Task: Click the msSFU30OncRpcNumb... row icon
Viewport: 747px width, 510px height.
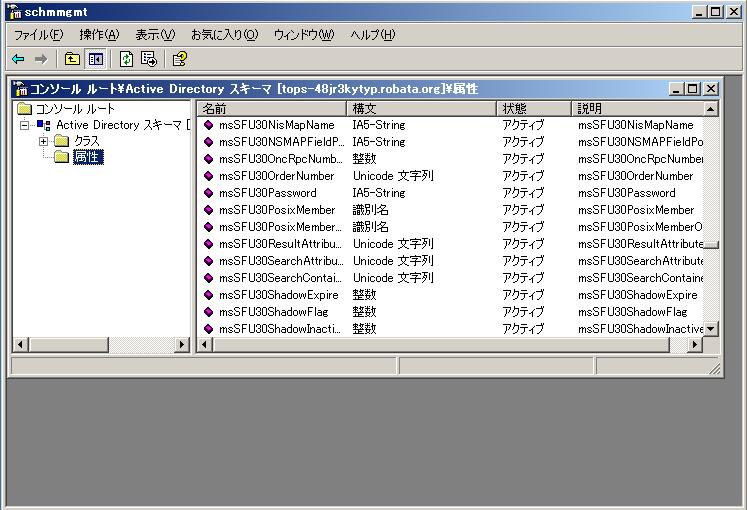Action: point(208,159)
